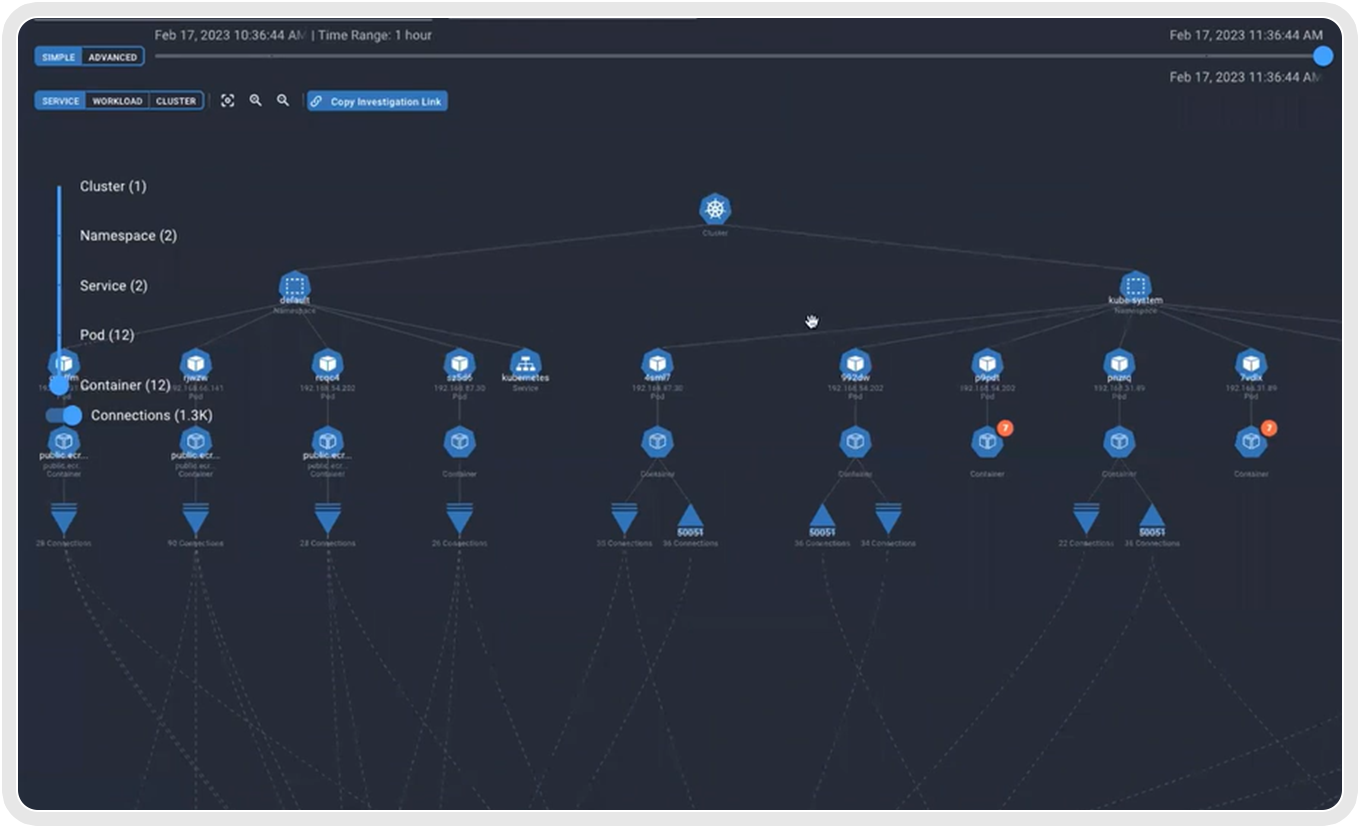Click the Copy Investigation Link button
Viewport: 1360px width, 828px height.
(x=378, y=101)
